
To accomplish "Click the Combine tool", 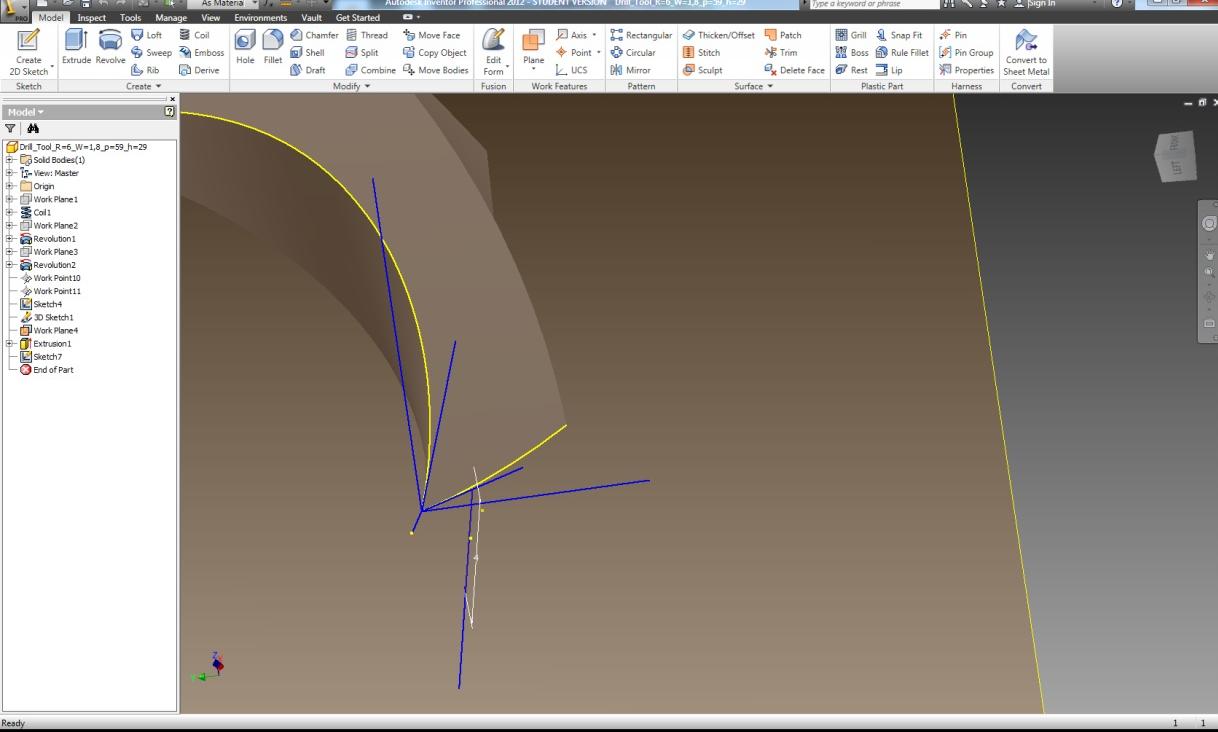I will pyautogui.click(x=371, y=70).
